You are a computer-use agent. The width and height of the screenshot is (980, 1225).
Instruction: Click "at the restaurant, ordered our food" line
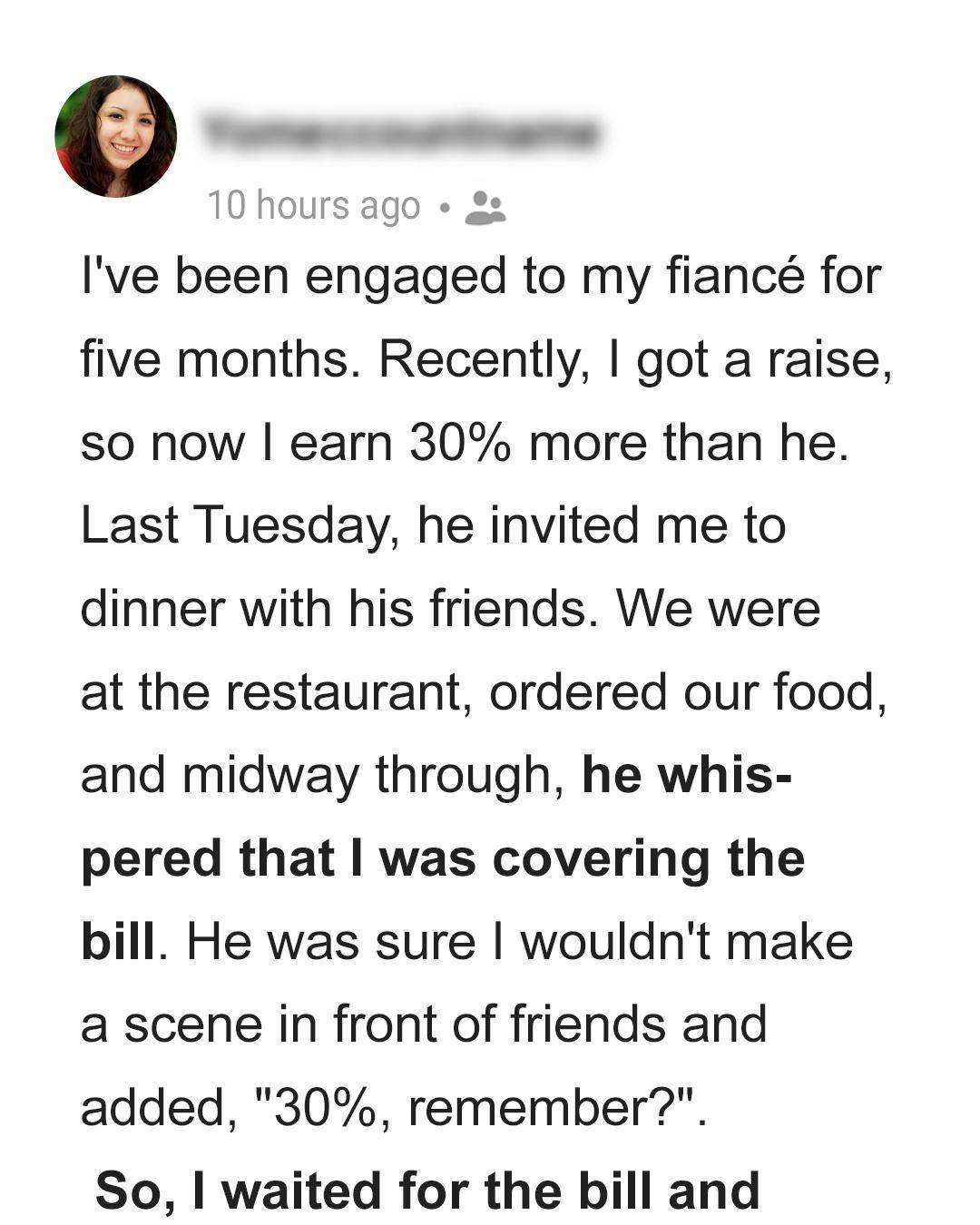pyautogui.click(x=483, y=691)
